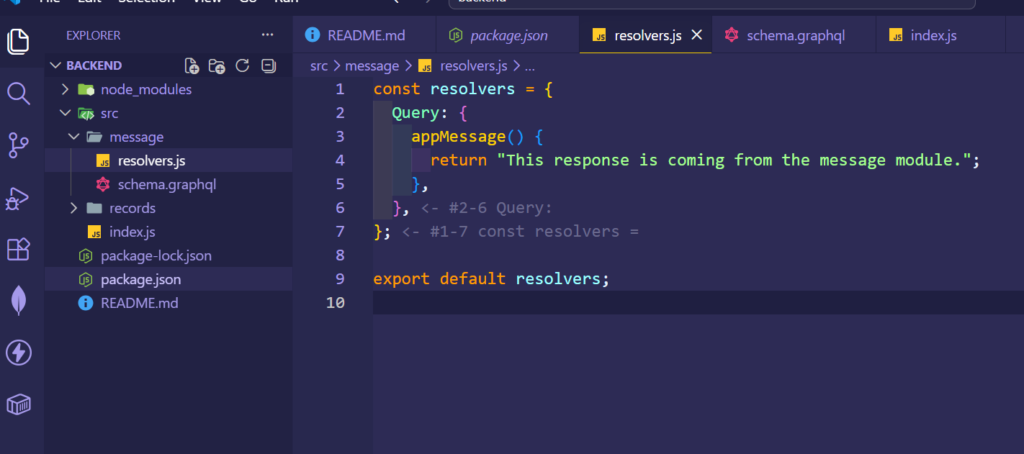
Task: Open README.md in the file tree
Action: (168, 303)
